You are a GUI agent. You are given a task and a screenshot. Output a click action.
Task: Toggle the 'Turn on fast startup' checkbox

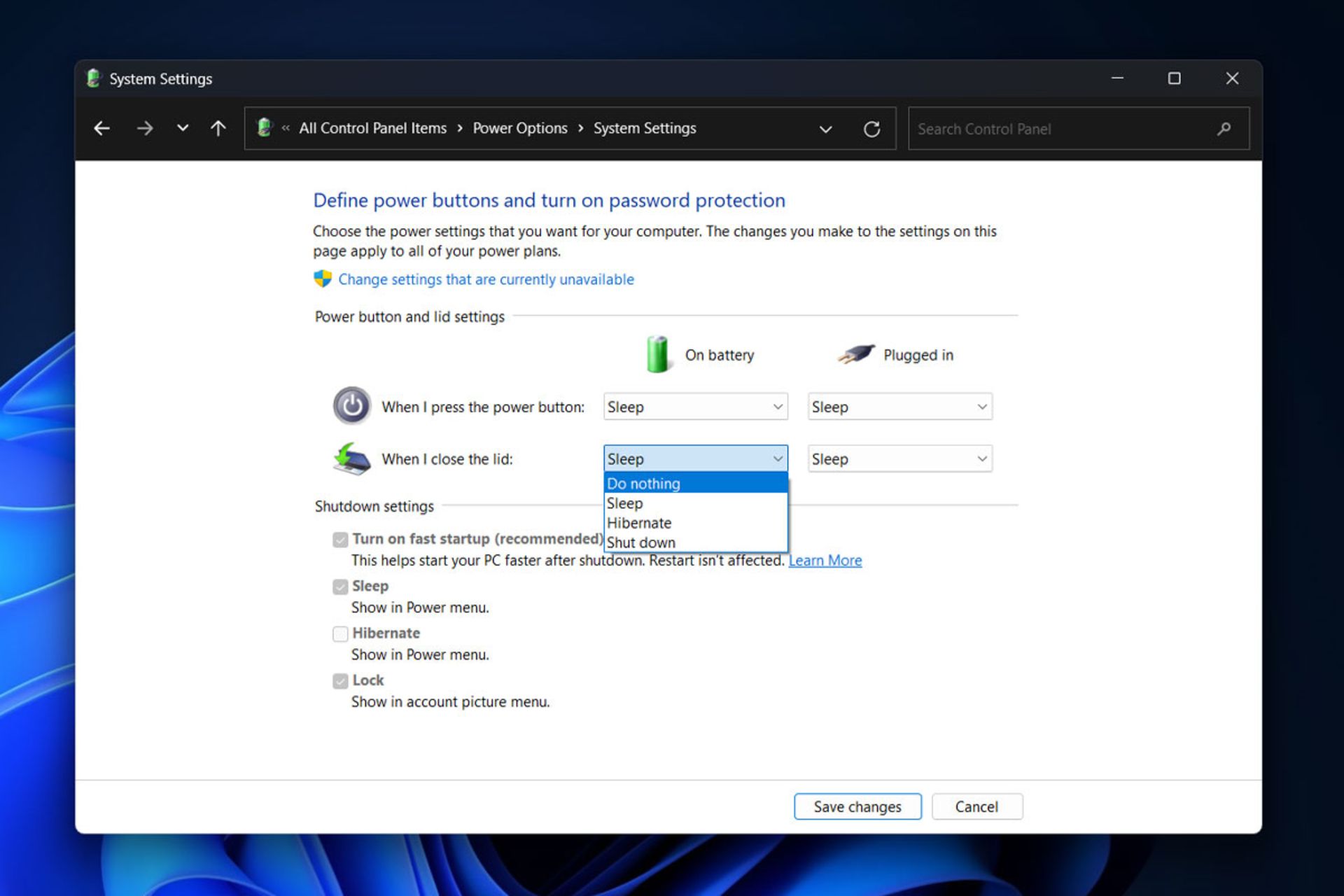(x=339, y=539)
